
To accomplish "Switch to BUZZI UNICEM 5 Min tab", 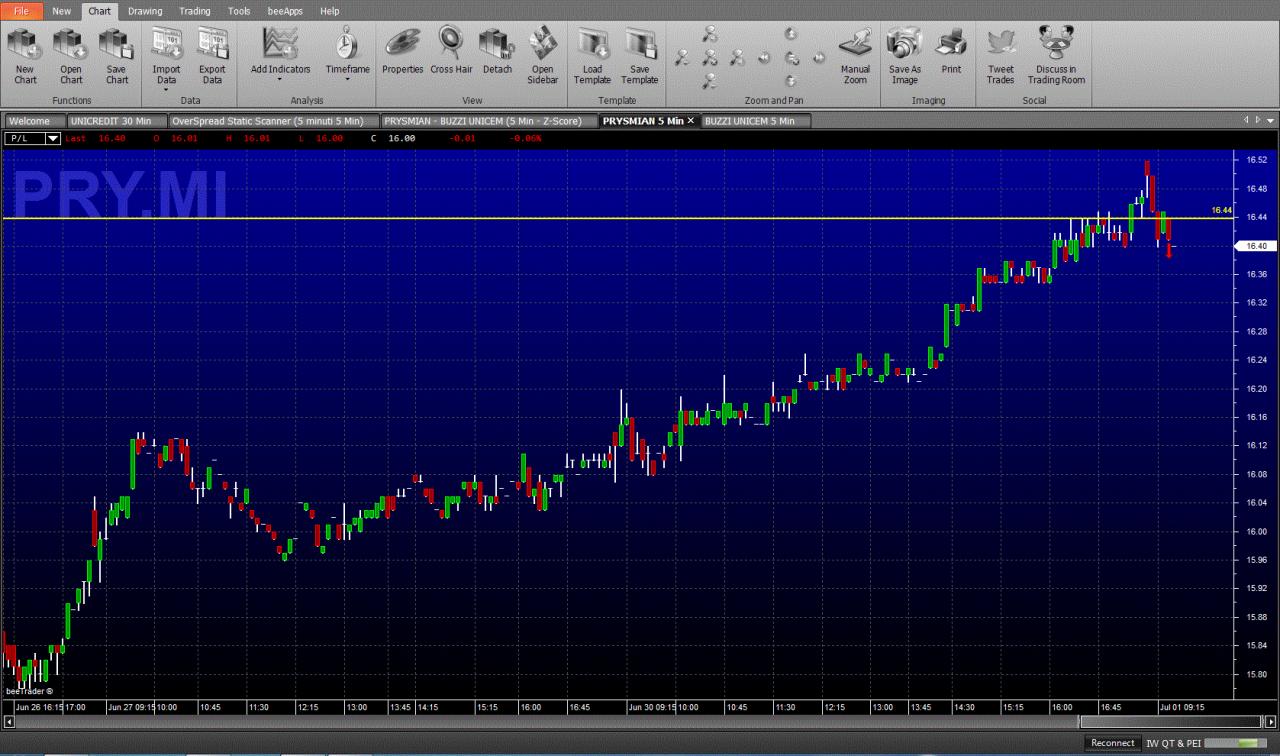I will 749,121.
